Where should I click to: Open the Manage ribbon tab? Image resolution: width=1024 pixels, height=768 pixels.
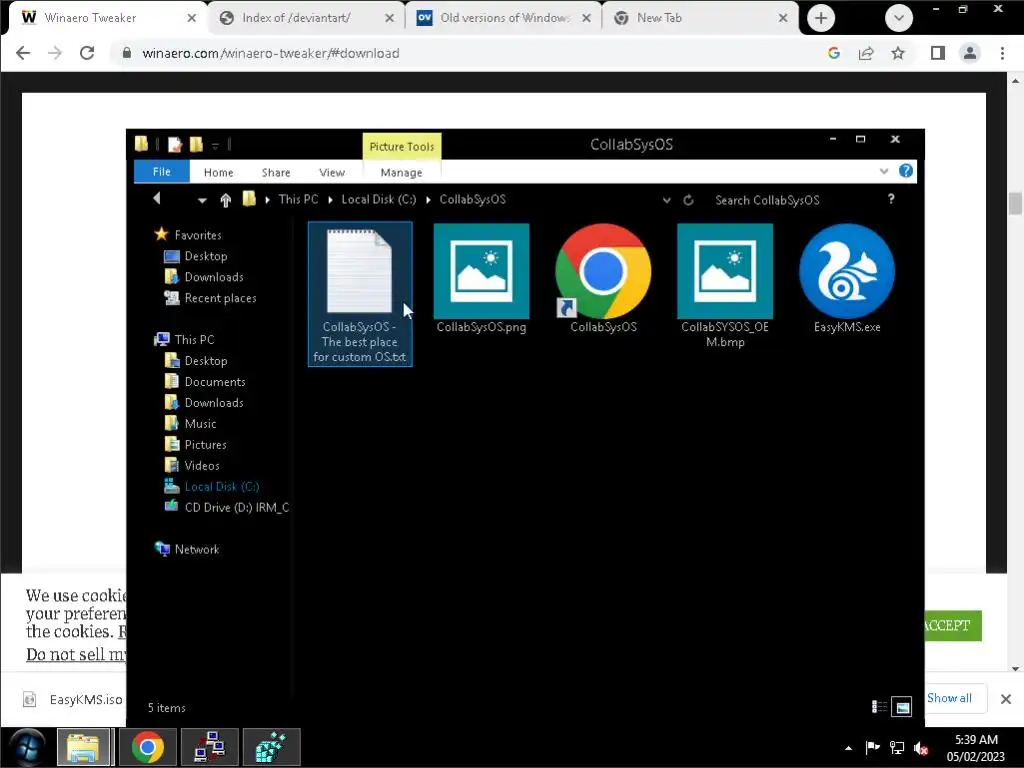[x=401, y=172]
